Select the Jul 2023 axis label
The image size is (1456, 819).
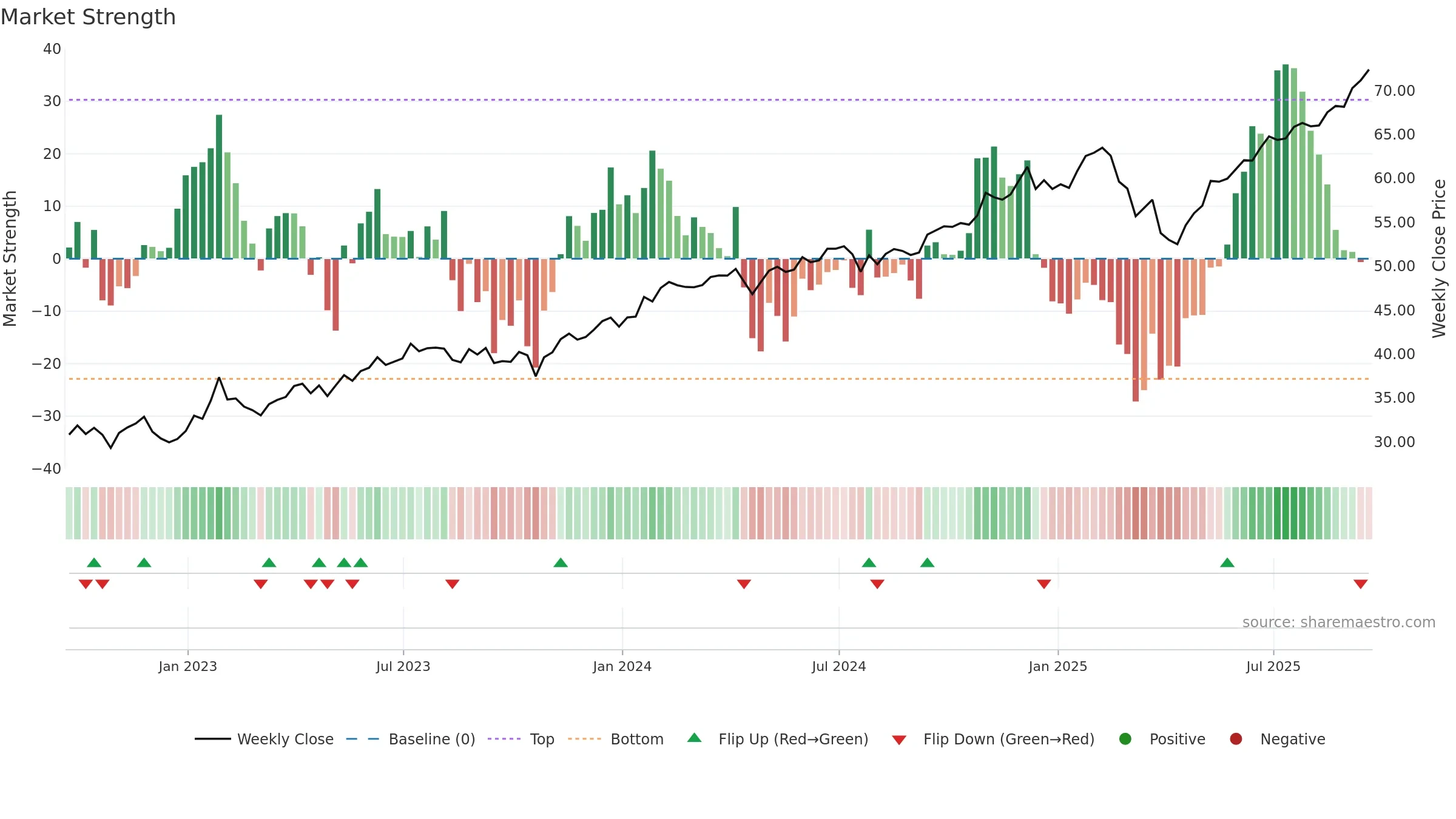click(x=403, y=666)
